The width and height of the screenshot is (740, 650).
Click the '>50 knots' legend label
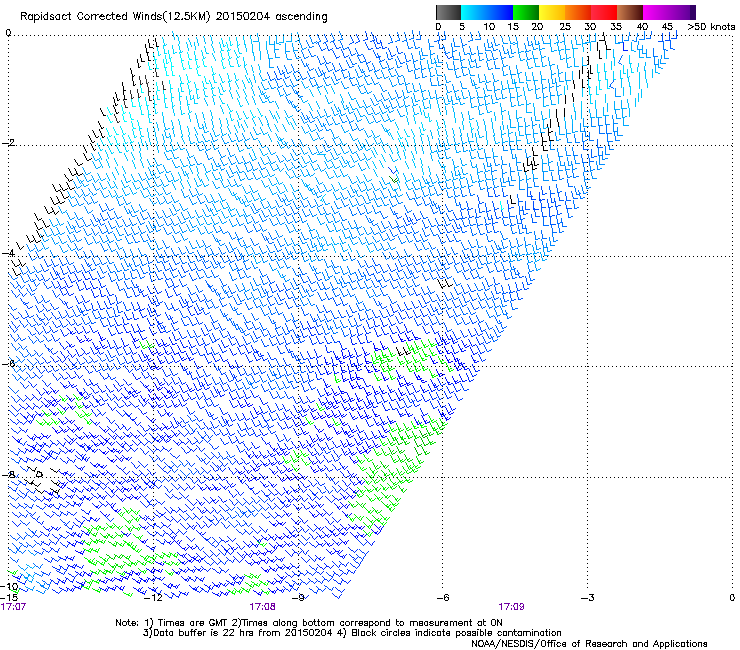pos(711,27)
